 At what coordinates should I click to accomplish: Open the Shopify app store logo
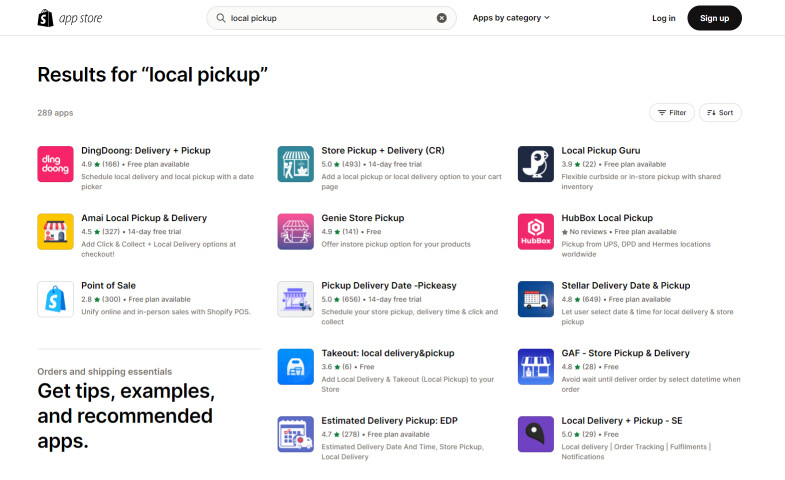tap(70, 18)
